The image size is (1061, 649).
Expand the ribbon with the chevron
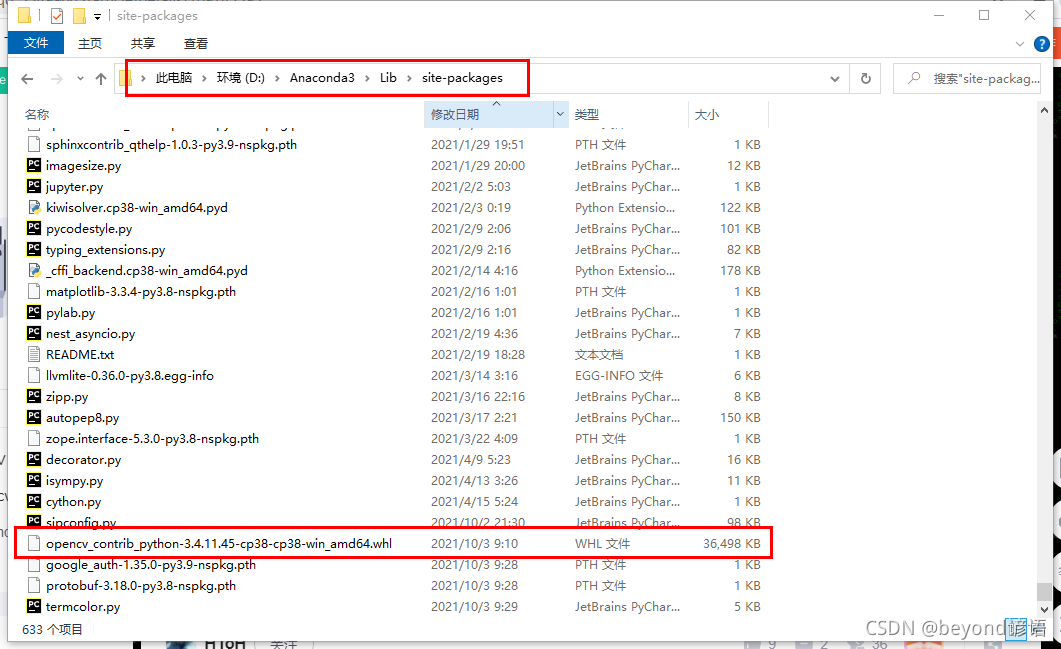tap(1020, 44)
